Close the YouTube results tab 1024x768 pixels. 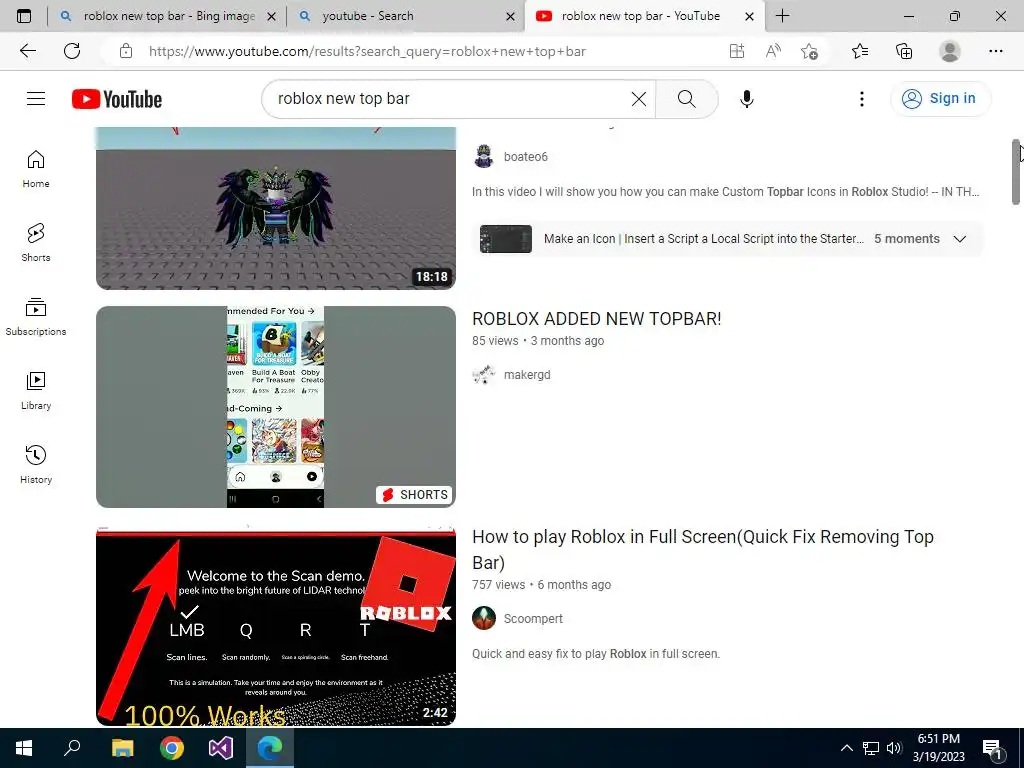[x=750, y=16]
